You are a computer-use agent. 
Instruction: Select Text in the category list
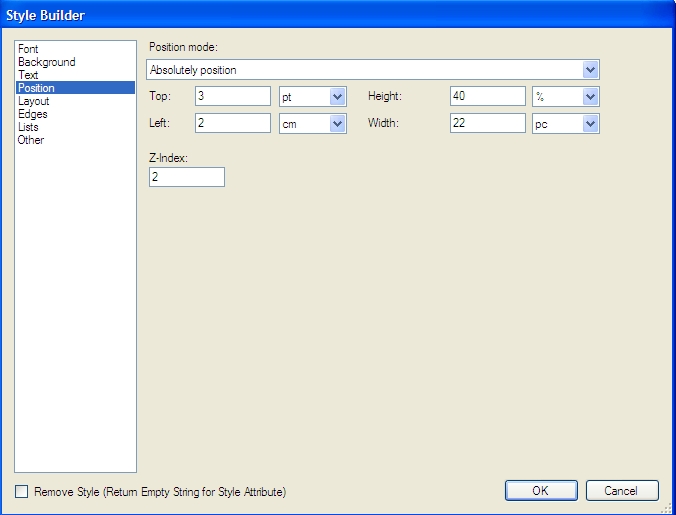pyautogui.click(x=28, y=75)
